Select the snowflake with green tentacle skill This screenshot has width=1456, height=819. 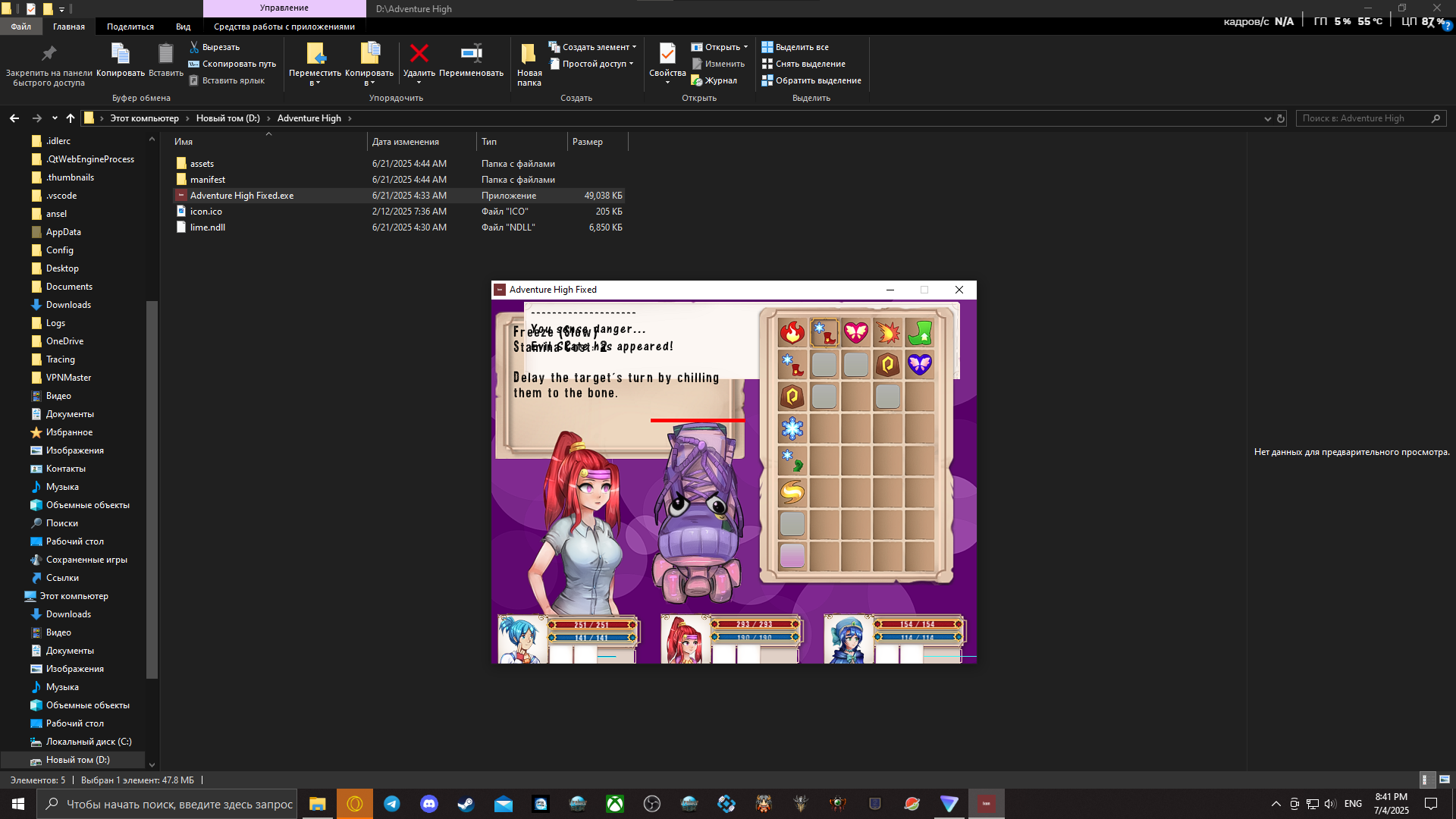[792, 460]
